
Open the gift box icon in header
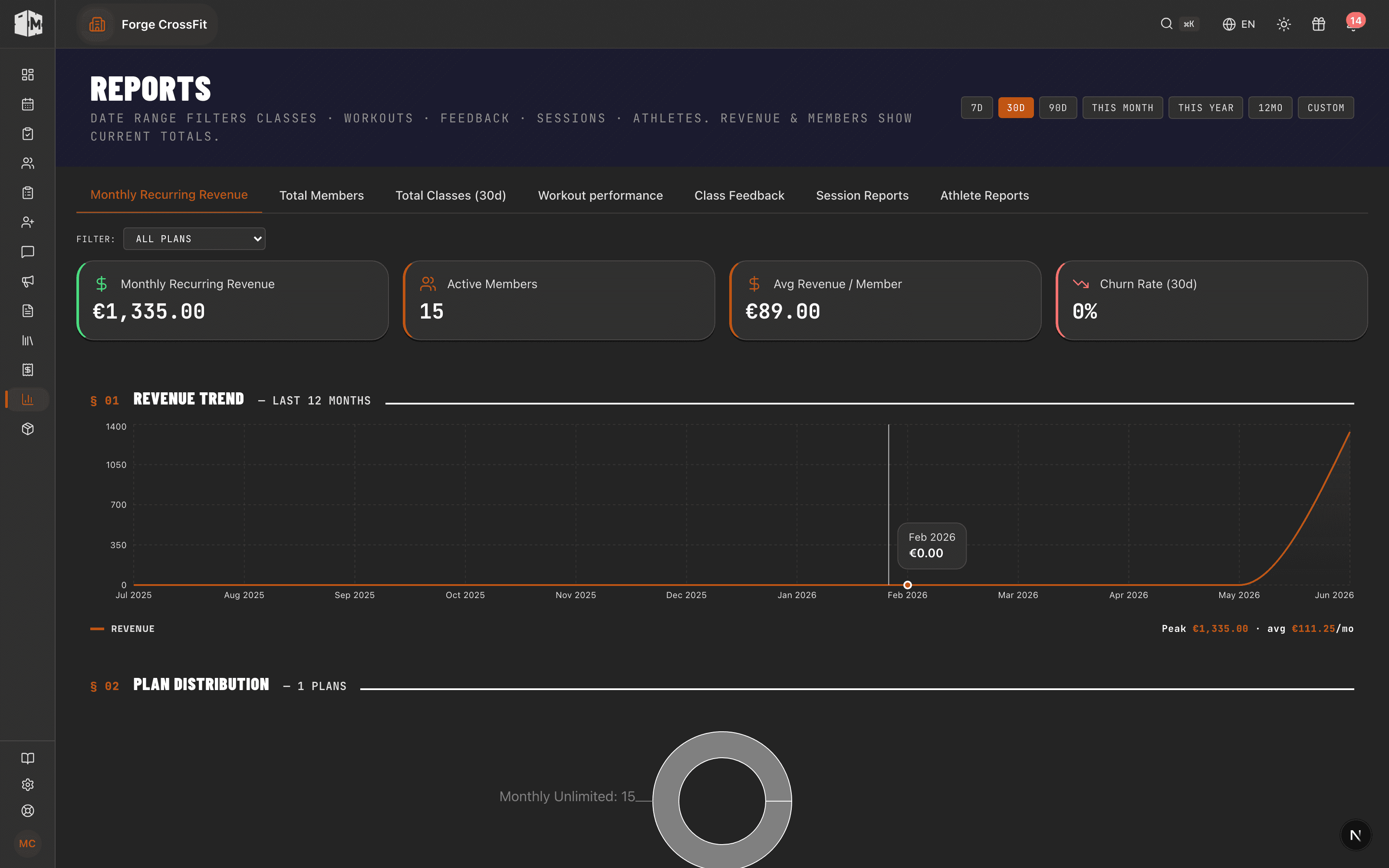(x=1318, y=24)
